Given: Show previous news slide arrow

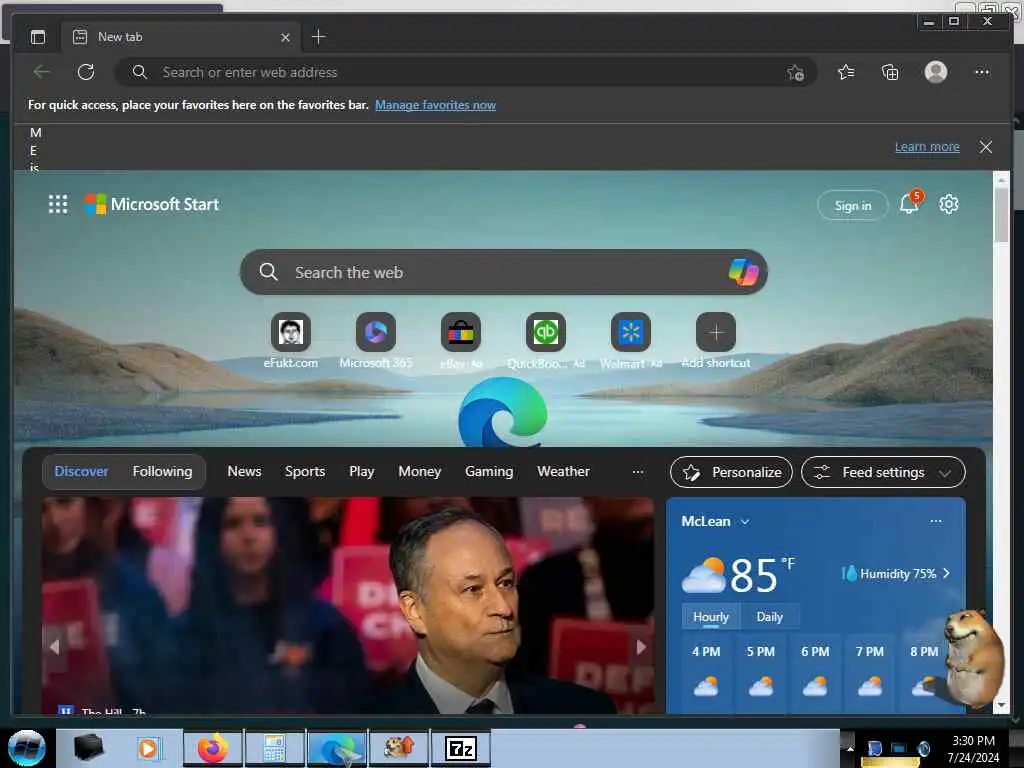Looking at the screenshot, I should (x=54, y=647).
